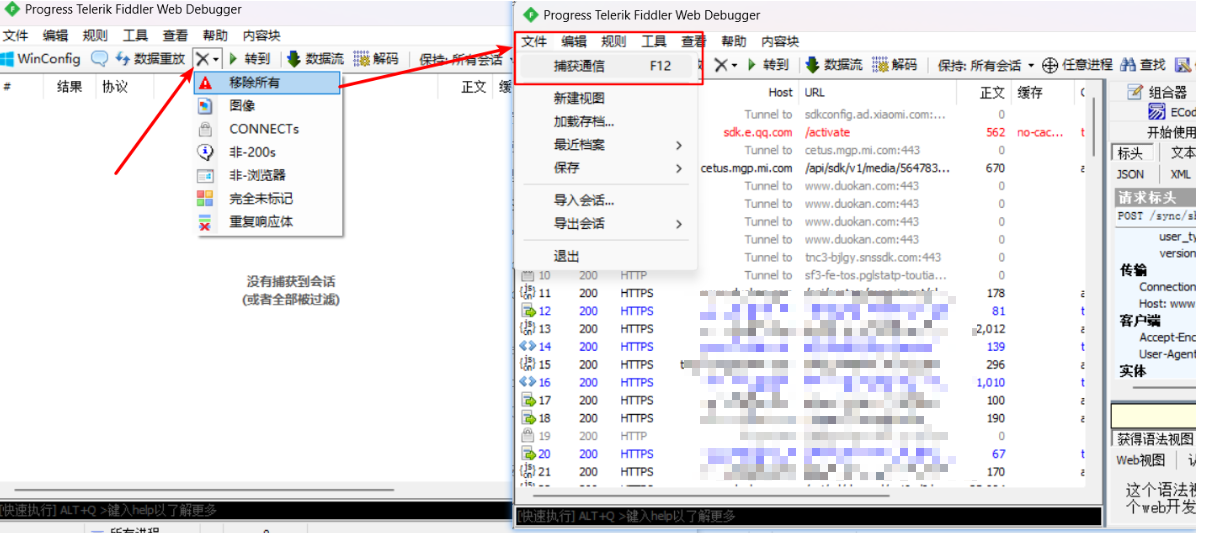Click 结果 column header in left window
The width and height of the screenshot is (1208, 533).
click(x=70, y=87)
